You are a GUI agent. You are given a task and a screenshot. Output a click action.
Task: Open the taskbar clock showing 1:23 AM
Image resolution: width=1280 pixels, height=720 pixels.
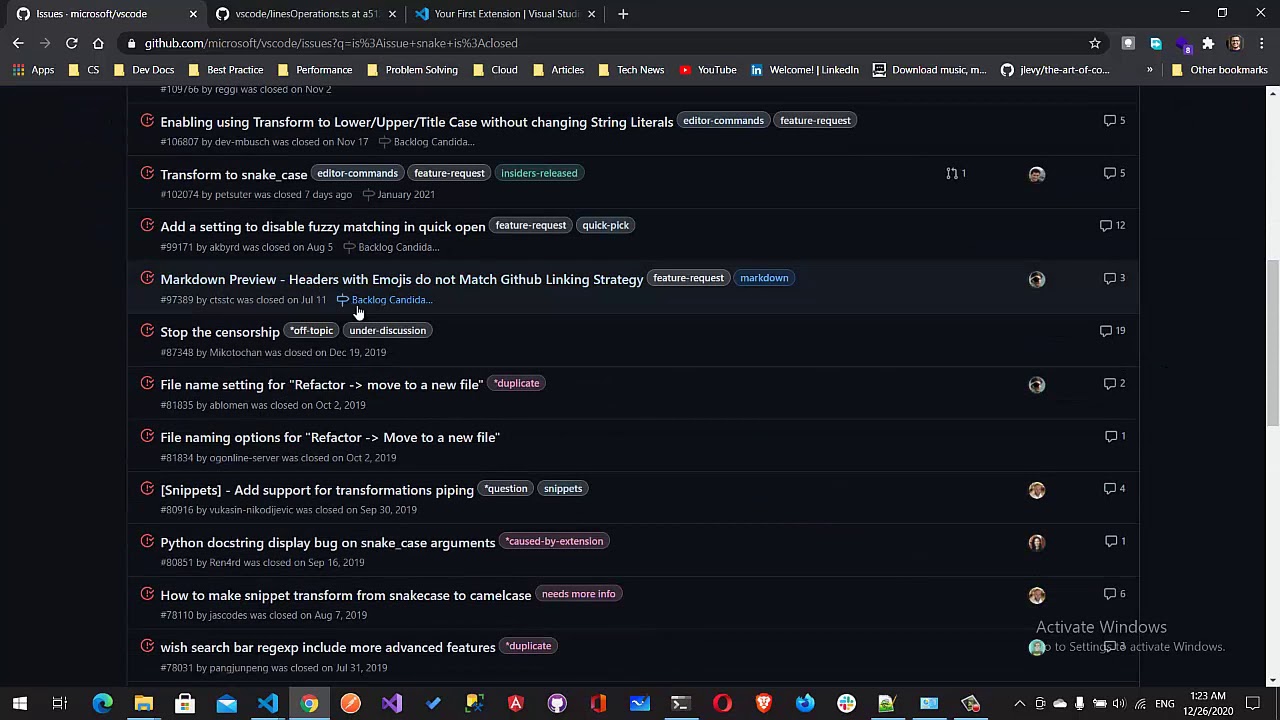pos(1209,704)
